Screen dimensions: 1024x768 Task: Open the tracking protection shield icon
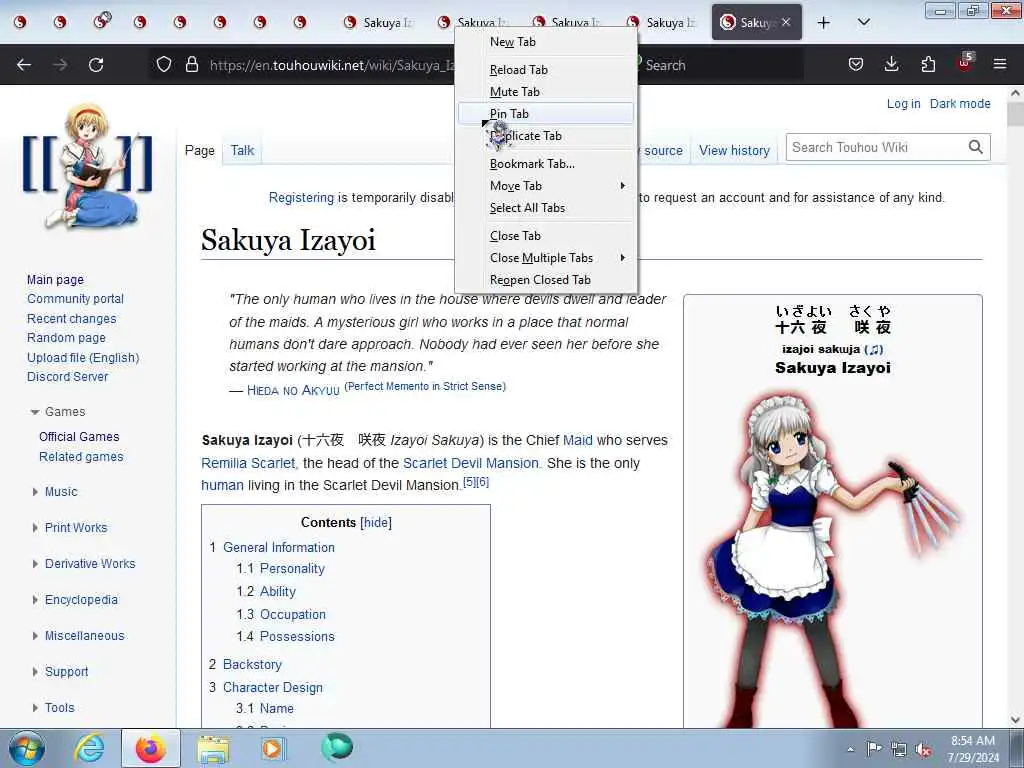(x=164, y=65)
